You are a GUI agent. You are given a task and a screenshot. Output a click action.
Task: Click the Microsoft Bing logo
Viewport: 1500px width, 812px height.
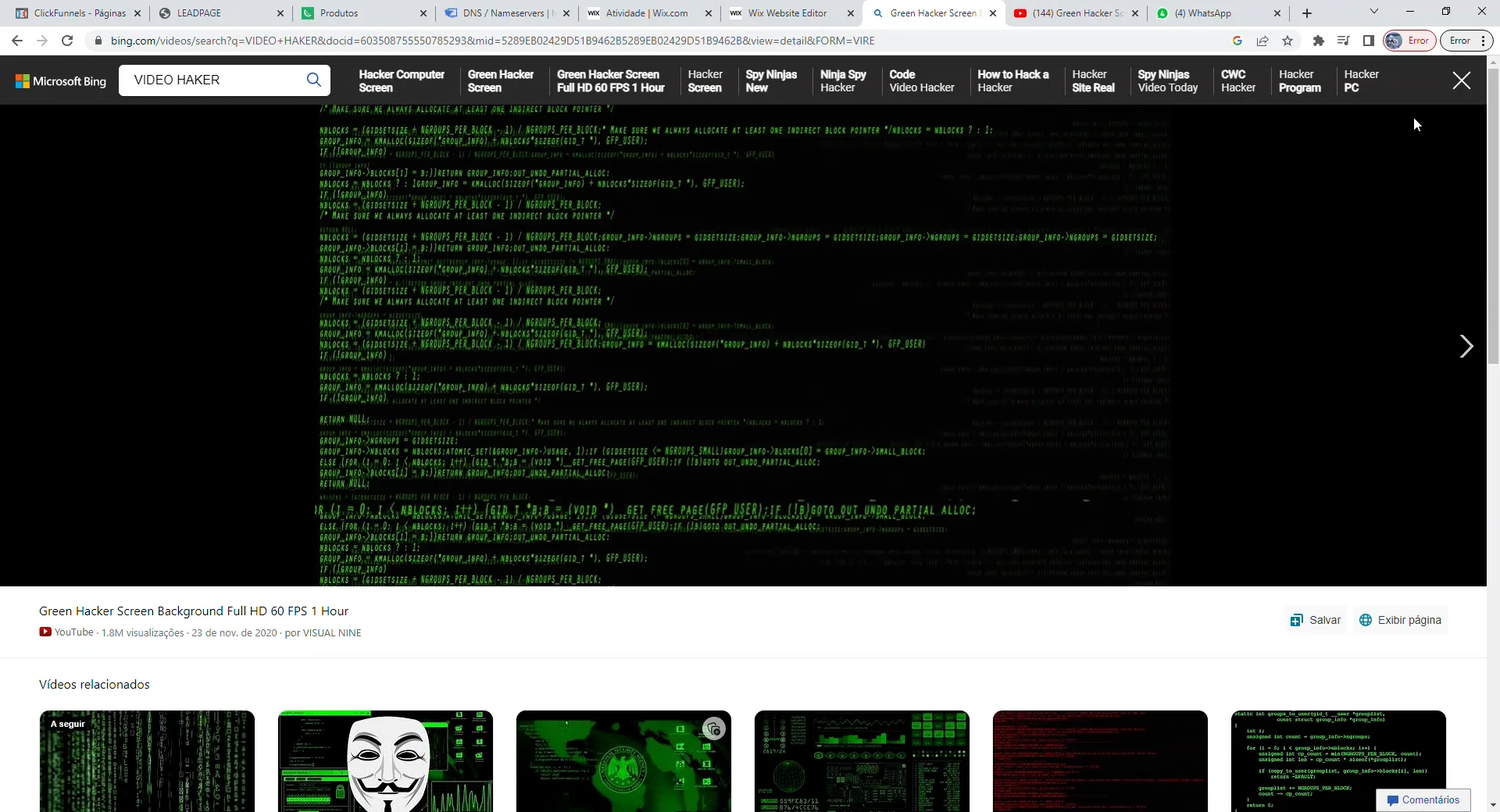(59, 80)
